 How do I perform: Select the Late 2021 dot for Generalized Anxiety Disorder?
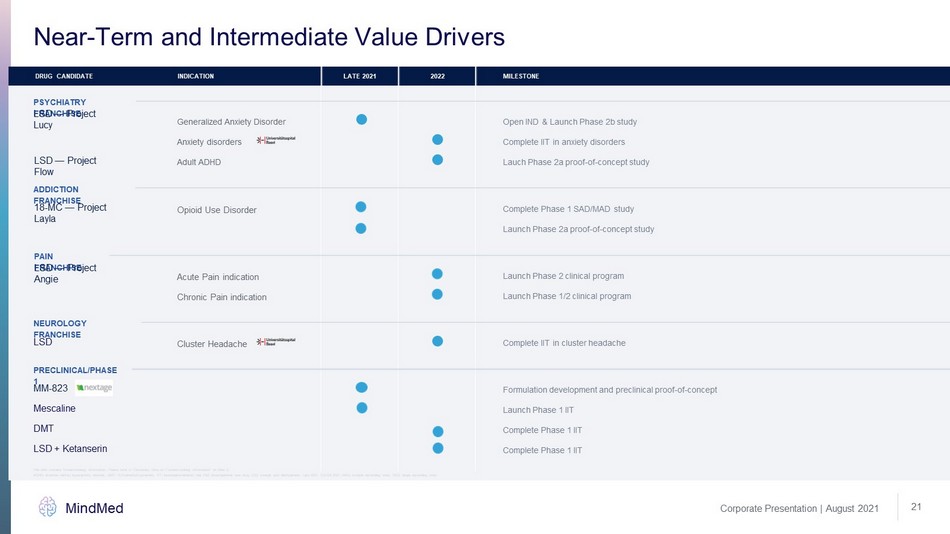click(x=361, y=120)
